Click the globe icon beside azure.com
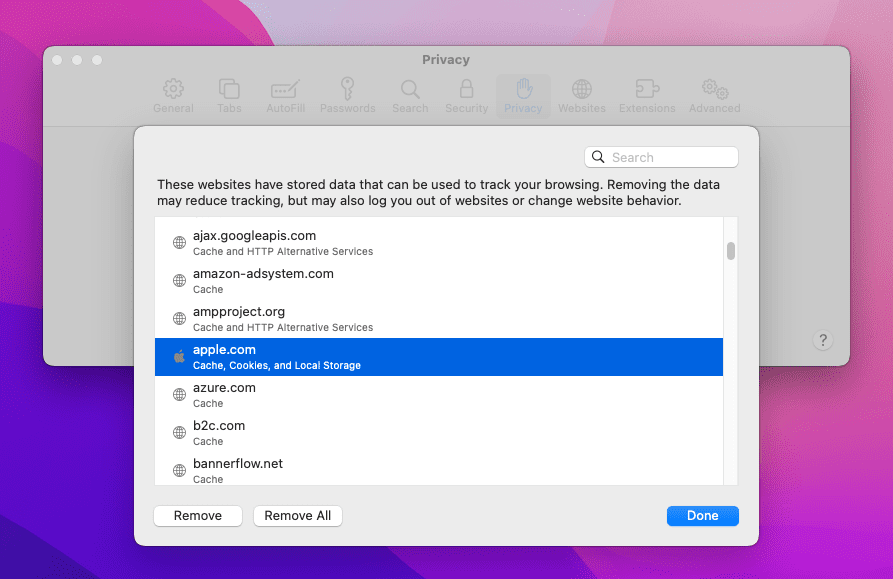 [179, 395]
